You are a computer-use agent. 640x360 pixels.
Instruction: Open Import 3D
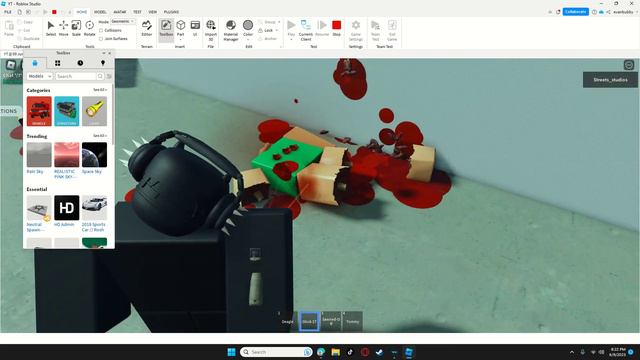point(211,29)
